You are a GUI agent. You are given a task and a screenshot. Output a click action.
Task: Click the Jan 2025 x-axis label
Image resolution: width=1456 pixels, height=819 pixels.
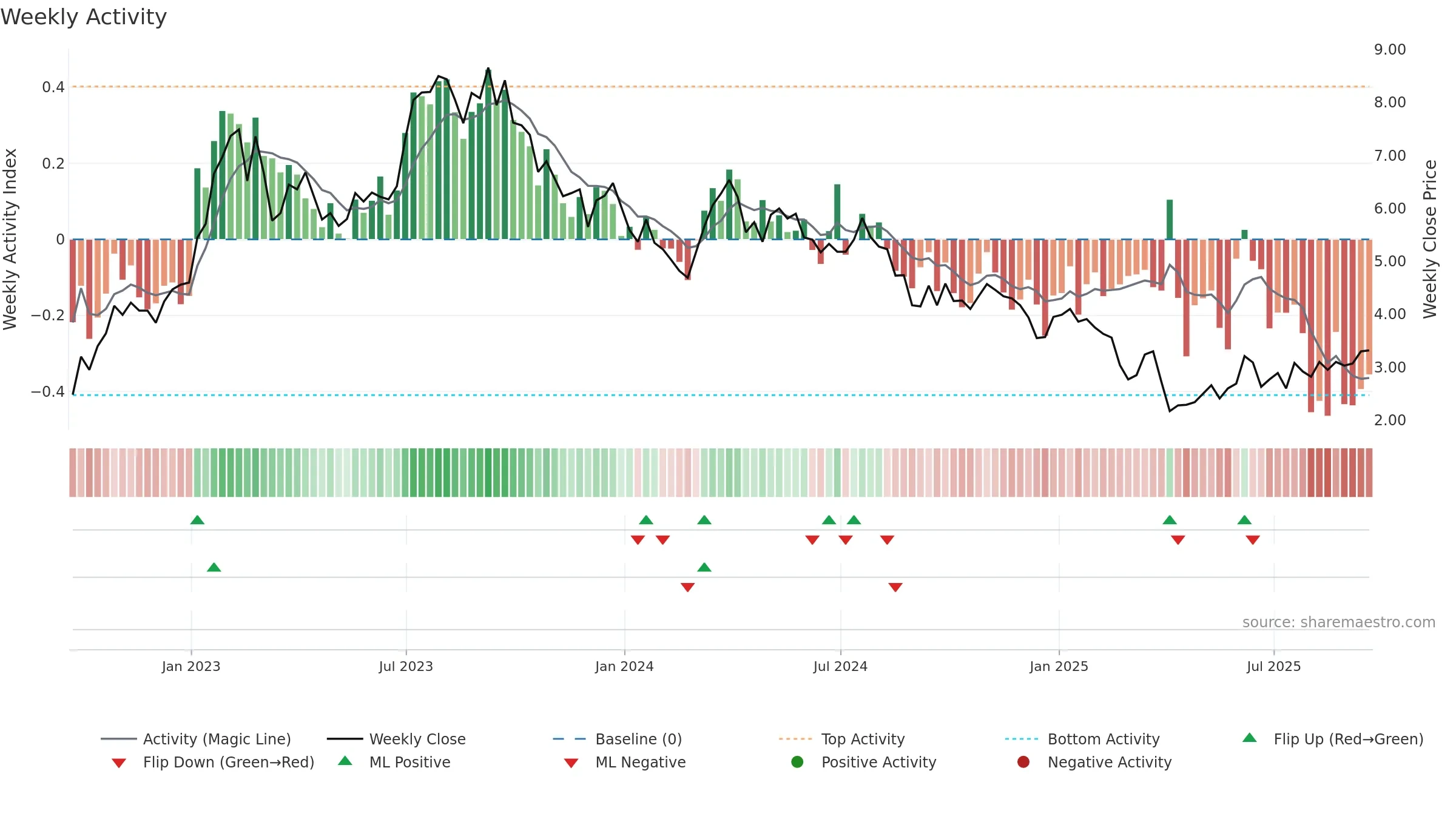pos(1059,666)
